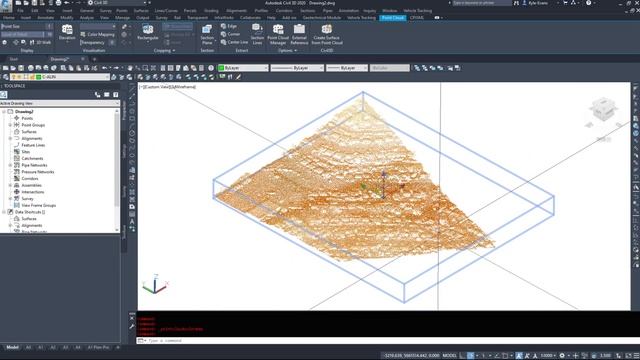Click the Extract Corner tool
Screen dimensions: 640x360
[231, 34]
